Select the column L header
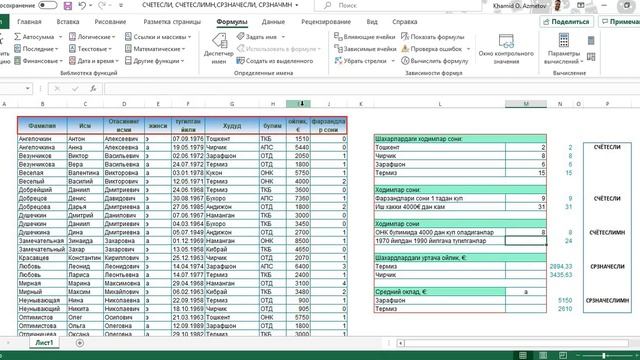 [x=440, y=104]
